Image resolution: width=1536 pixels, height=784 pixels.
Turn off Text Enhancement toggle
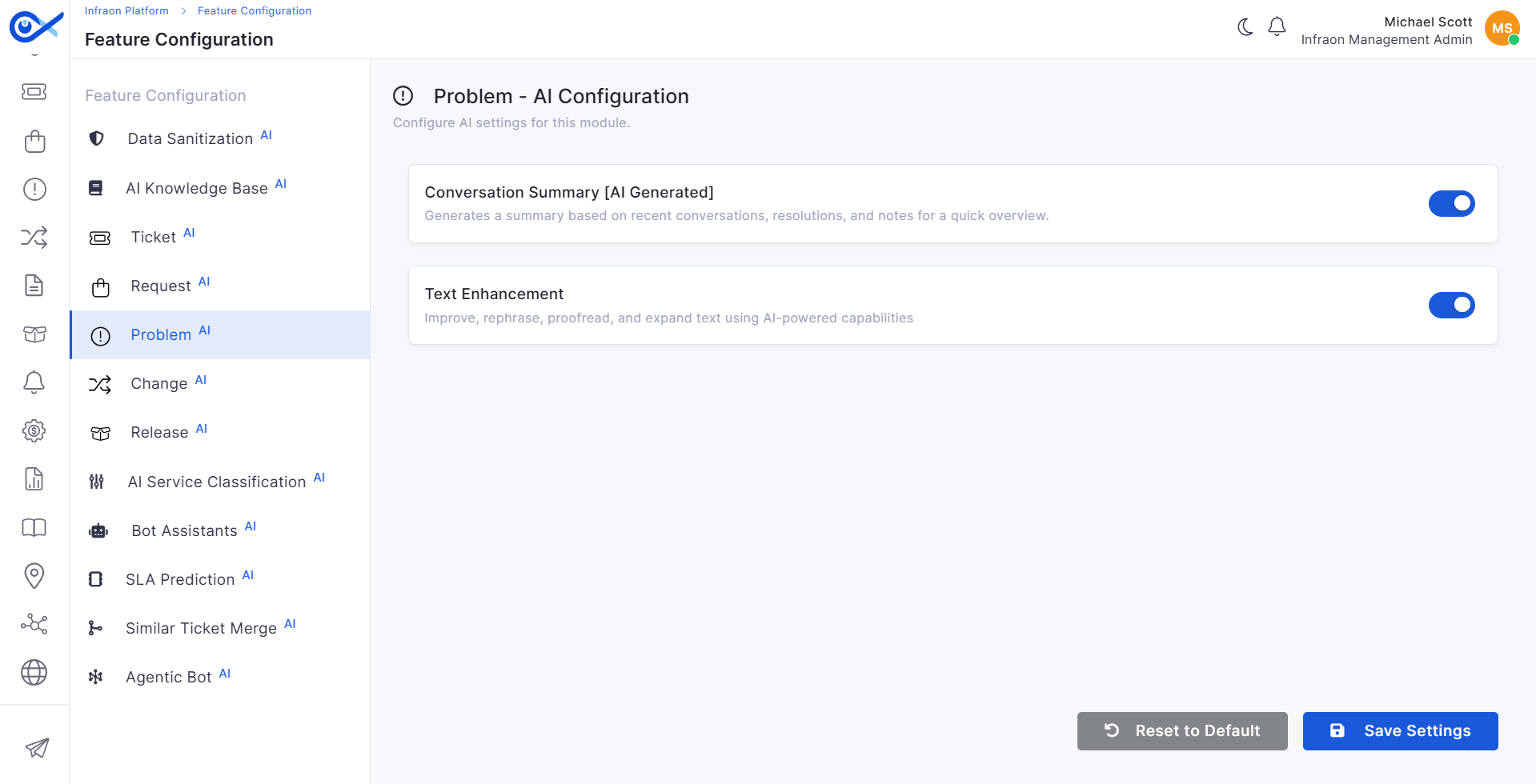(x=1451, y=305)
